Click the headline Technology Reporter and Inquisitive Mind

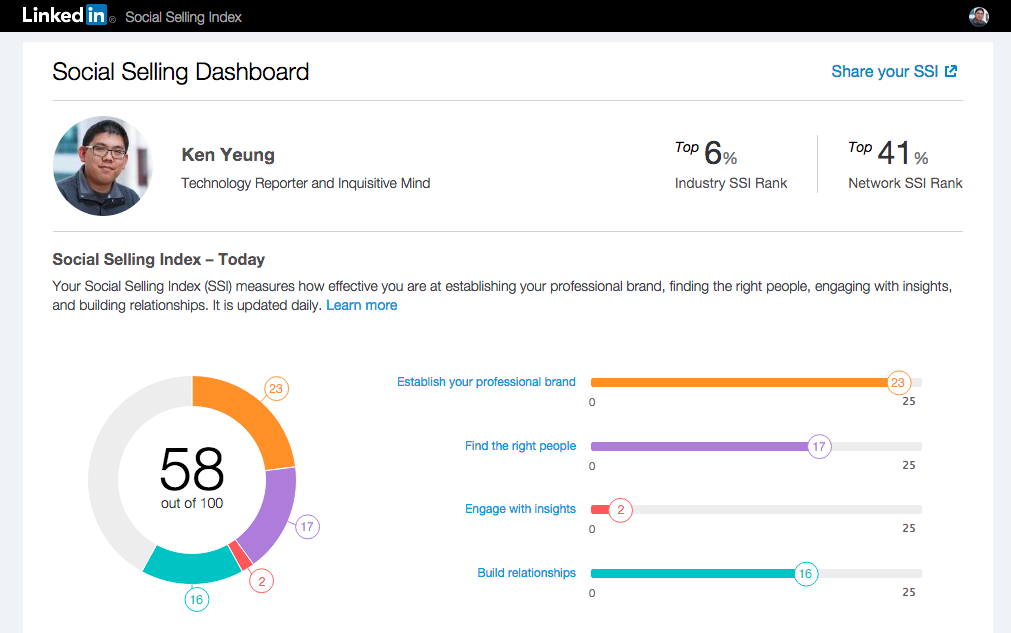(x=306, y=183)
